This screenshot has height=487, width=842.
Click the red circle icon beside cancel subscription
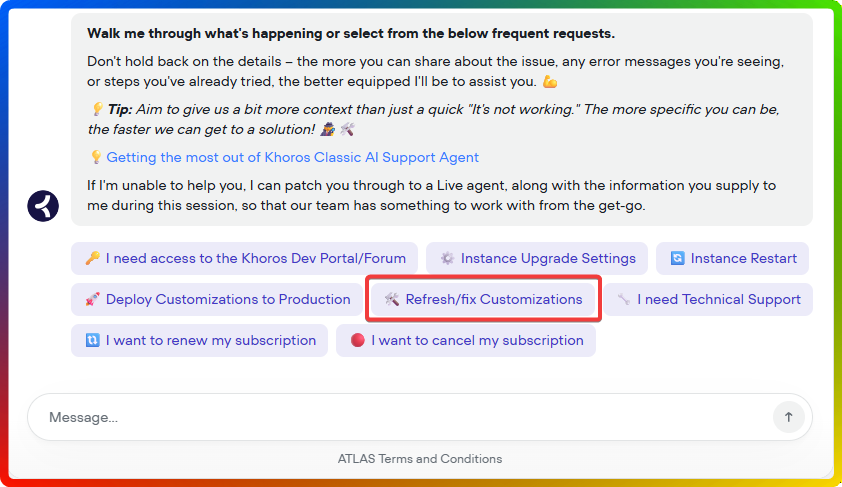pyautogui.click(x=357, y=340)
